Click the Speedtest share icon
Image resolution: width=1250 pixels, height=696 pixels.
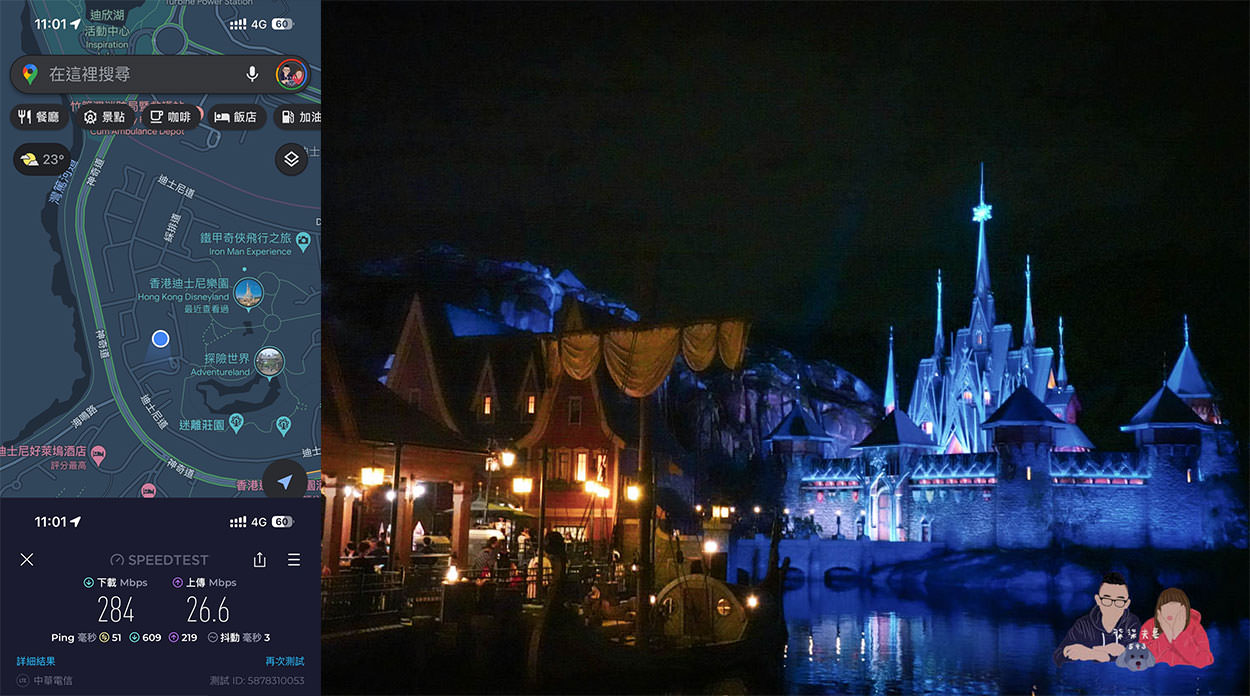click(260, 560)
